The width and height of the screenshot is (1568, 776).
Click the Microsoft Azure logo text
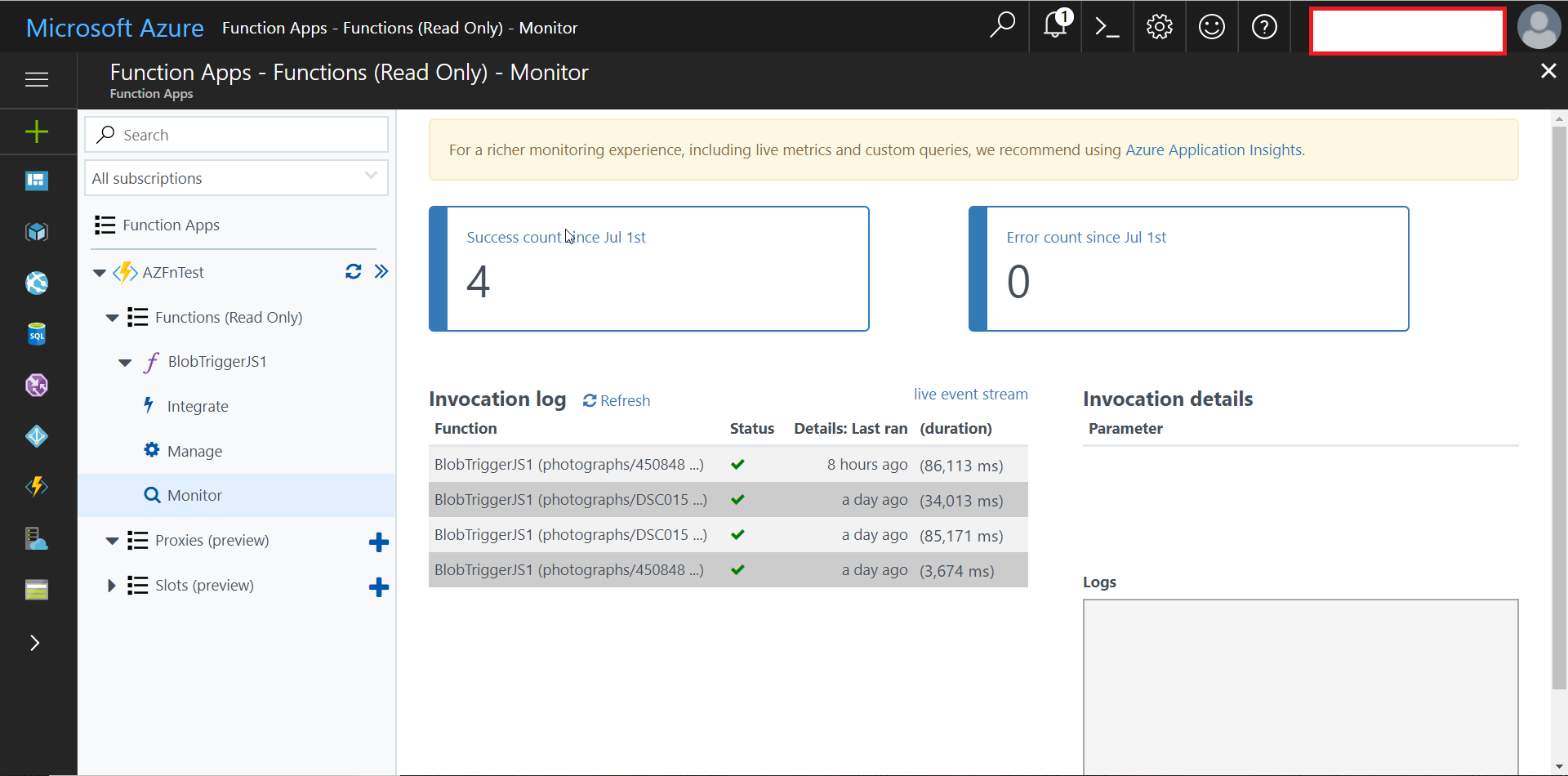coord(114,28)
